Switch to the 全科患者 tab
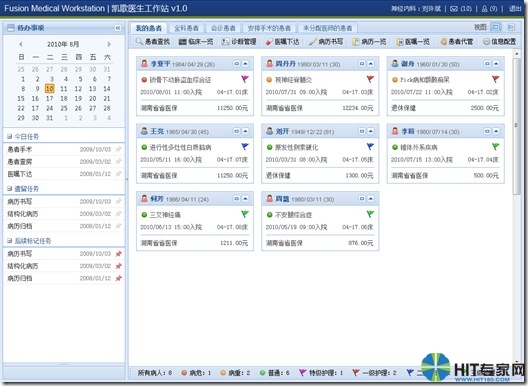Image resolution: width=528 pixels, height=386 pixels. [186, 28]
